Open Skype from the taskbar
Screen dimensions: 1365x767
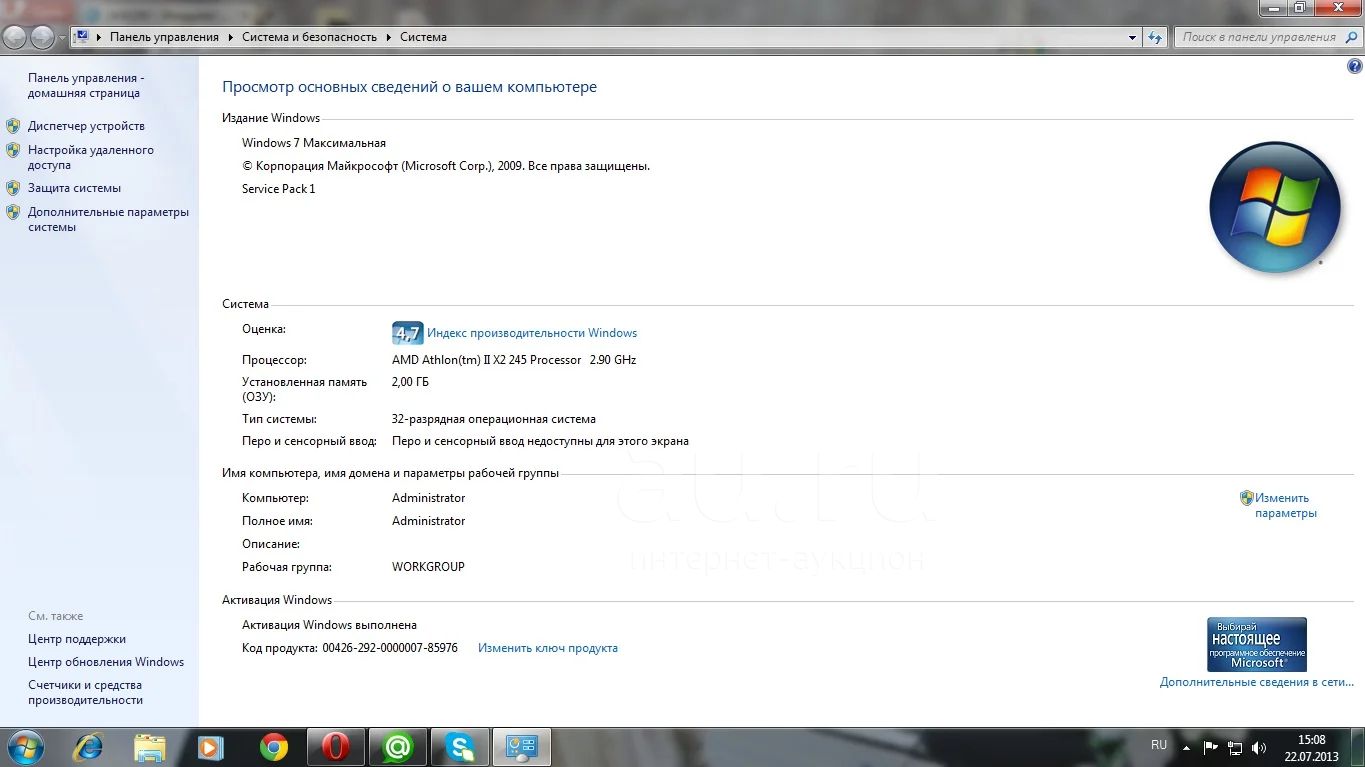pyautogui.click(x=460, y=747)
